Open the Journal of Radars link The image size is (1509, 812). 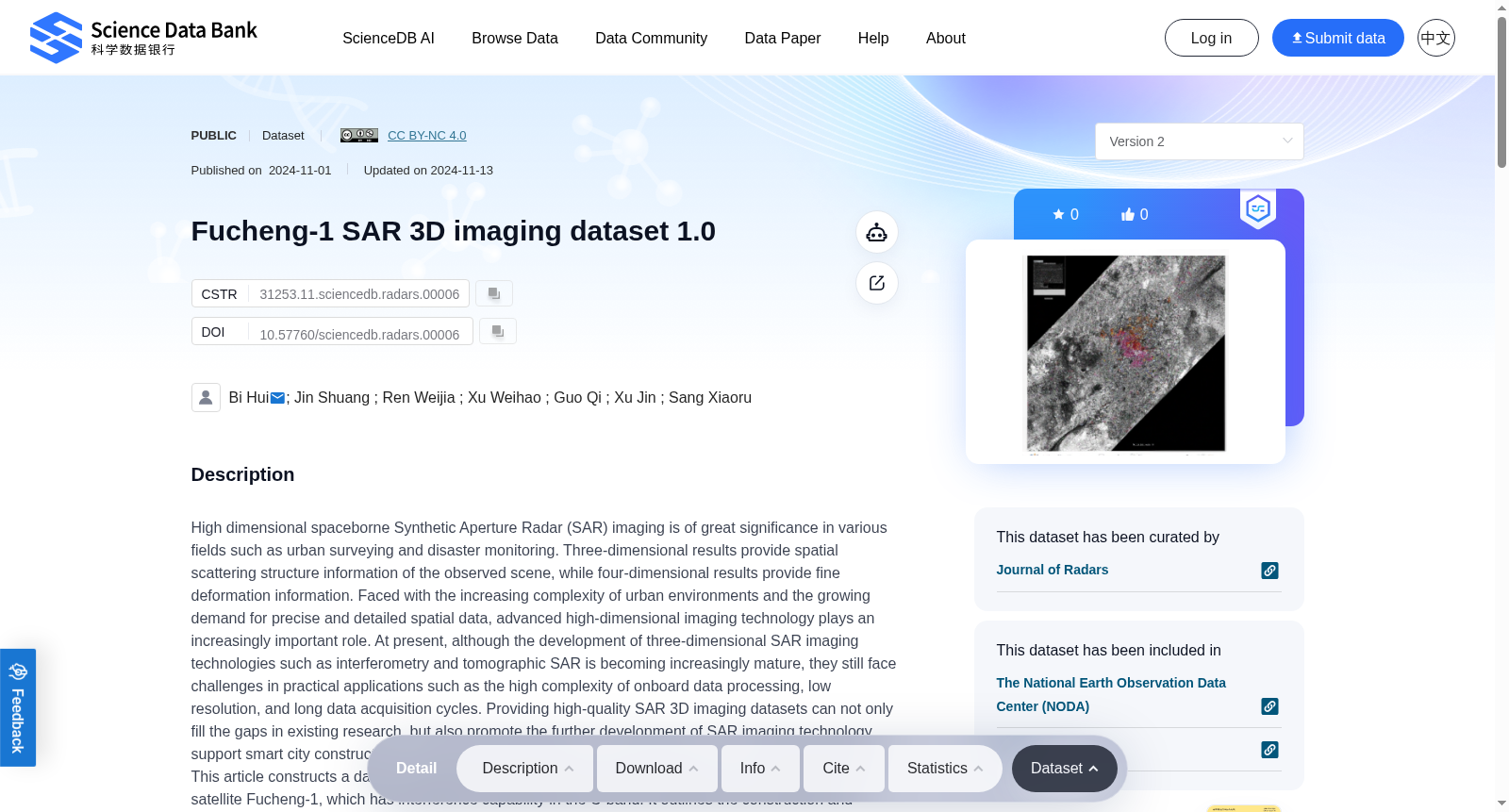coord(1053,570)
